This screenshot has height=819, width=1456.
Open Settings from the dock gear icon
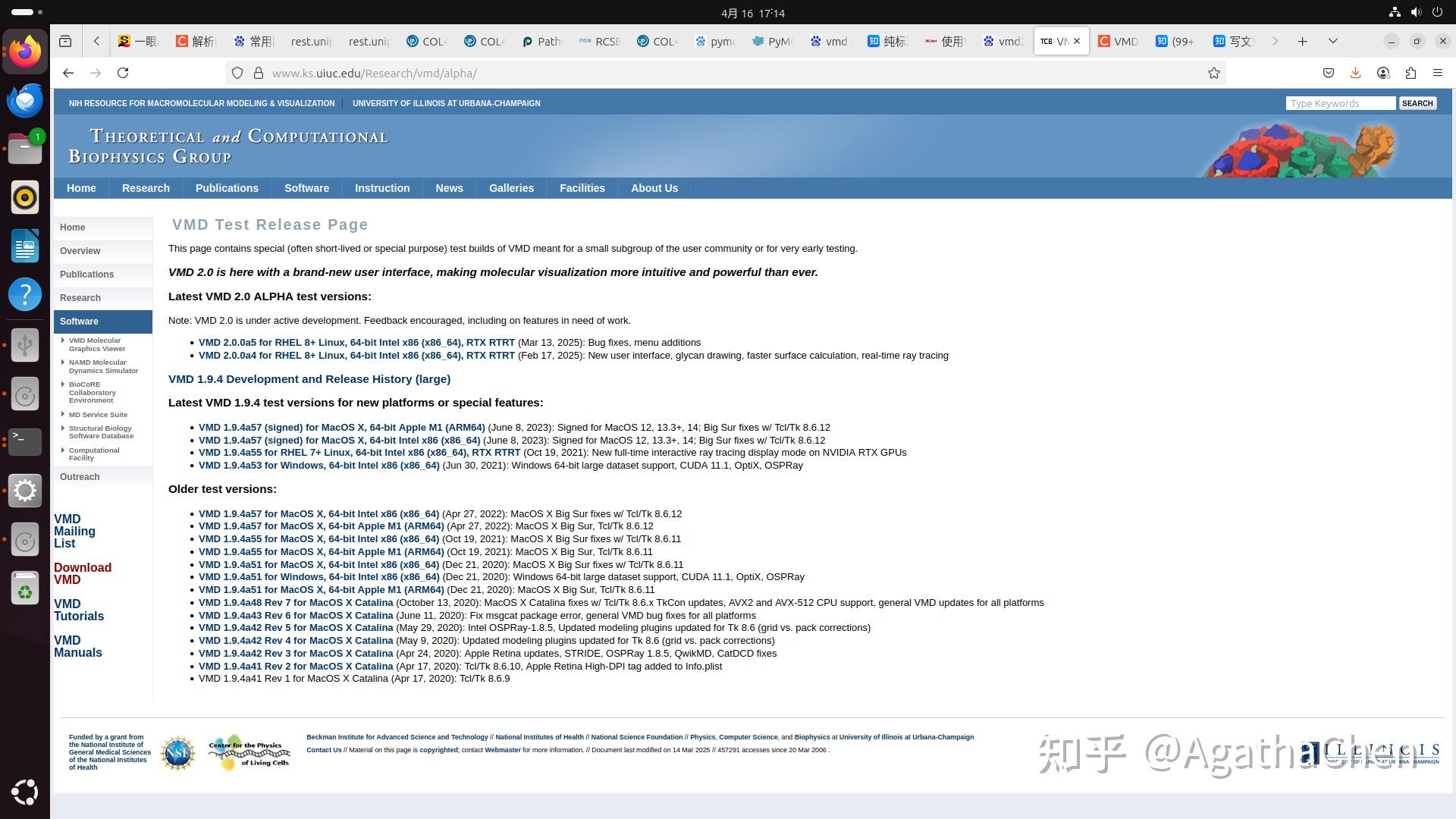(25, 491)
